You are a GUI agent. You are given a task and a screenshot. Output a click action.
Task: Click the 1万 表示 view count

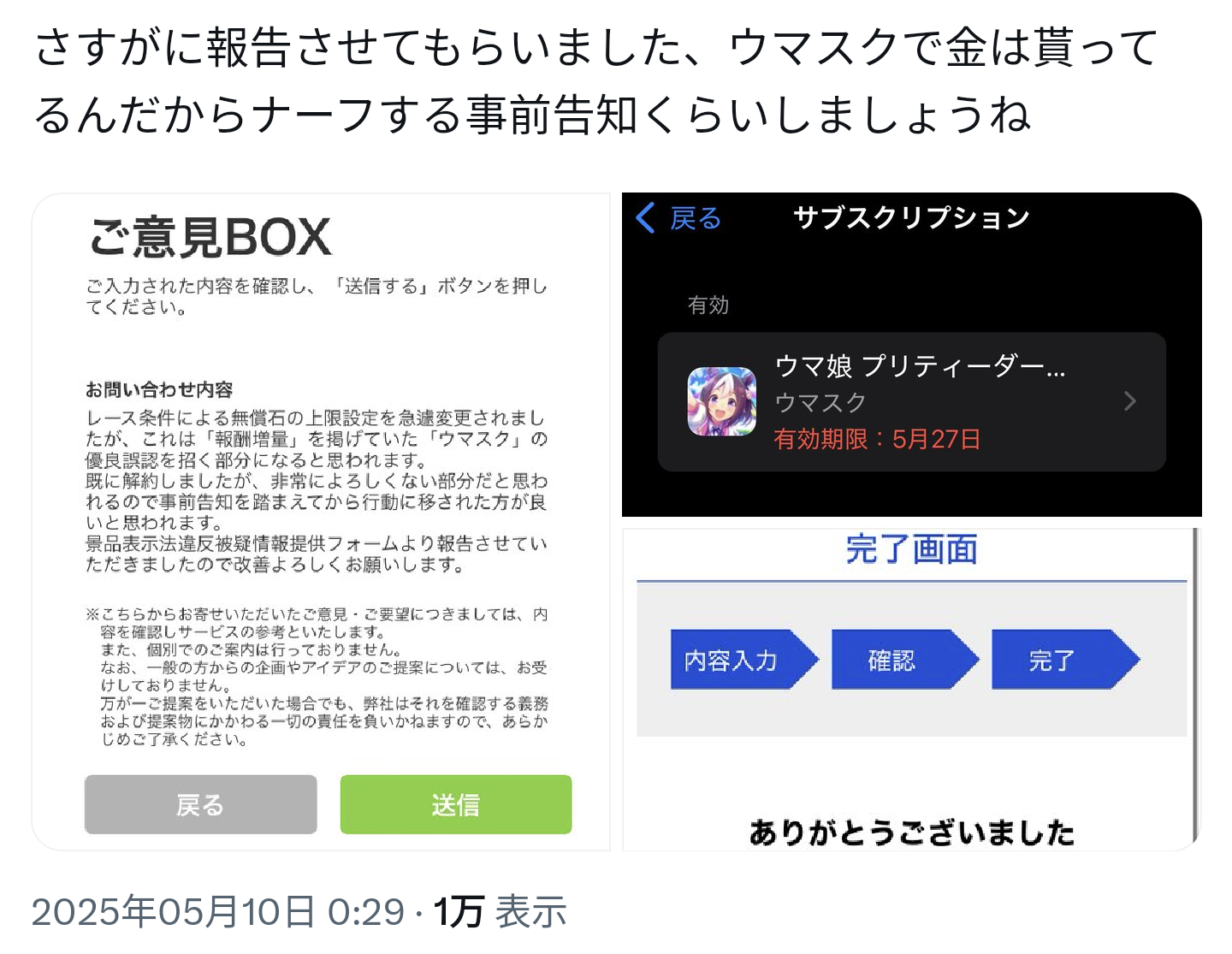click(x=500, y=912)
